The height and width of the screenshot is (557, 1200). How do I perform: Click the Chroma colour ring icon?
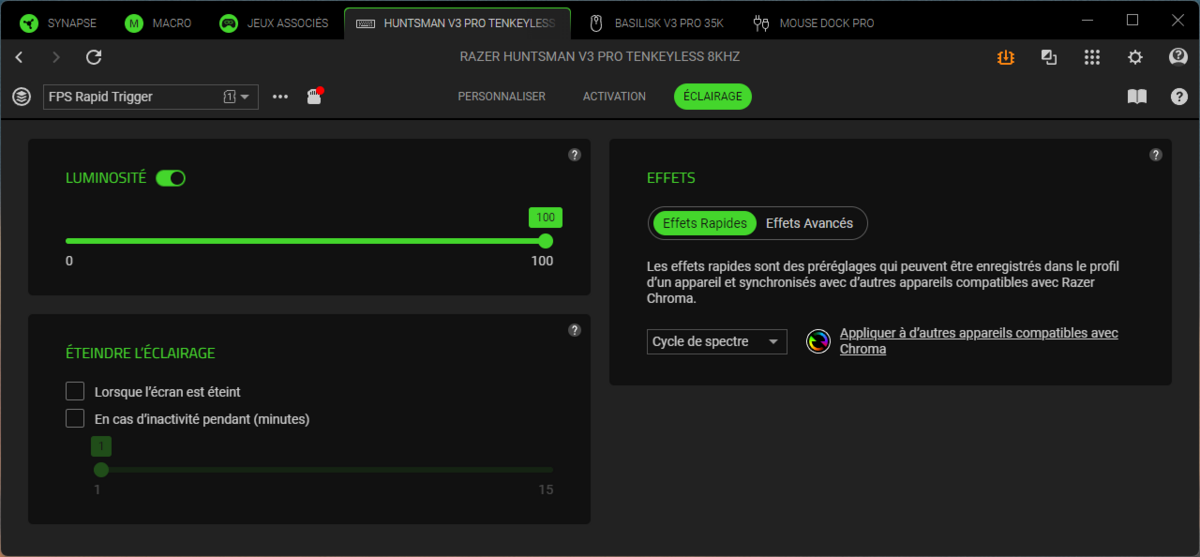tap(818, 341)
